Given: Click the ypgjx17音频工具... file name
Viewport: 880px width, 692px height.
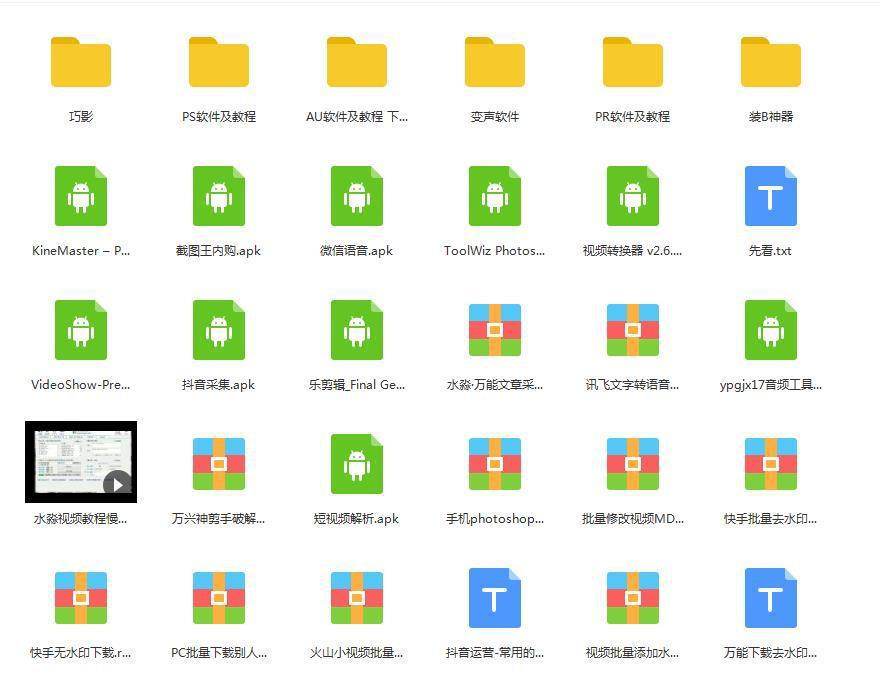Looking at the screenshot, I should [771, 385].
